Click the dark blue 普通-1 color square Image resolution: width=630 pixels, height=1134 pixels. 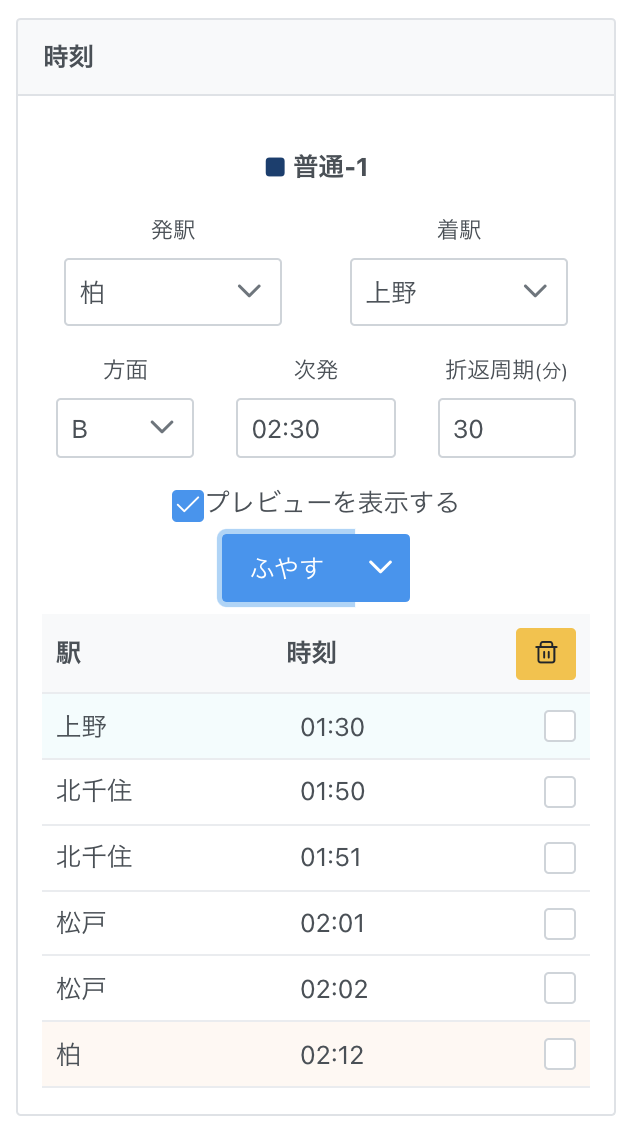point(275,167)
